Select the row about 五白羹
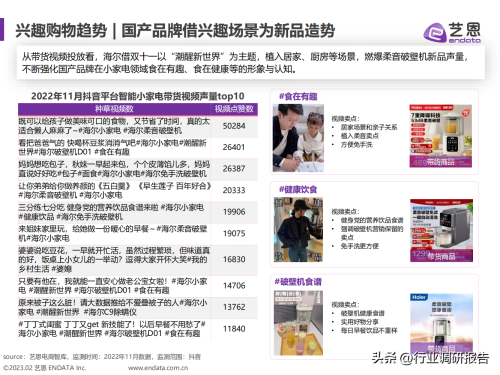 point(138,190)
